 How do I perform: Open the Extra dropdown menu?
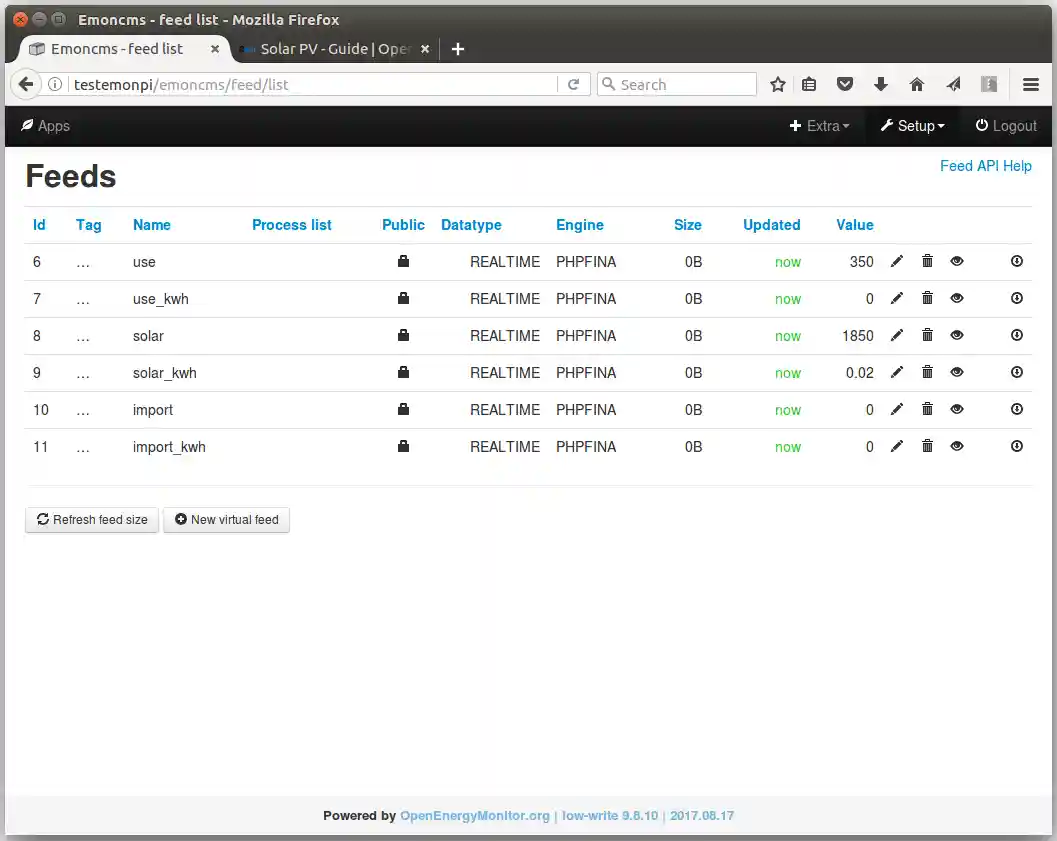coord(820,126)
